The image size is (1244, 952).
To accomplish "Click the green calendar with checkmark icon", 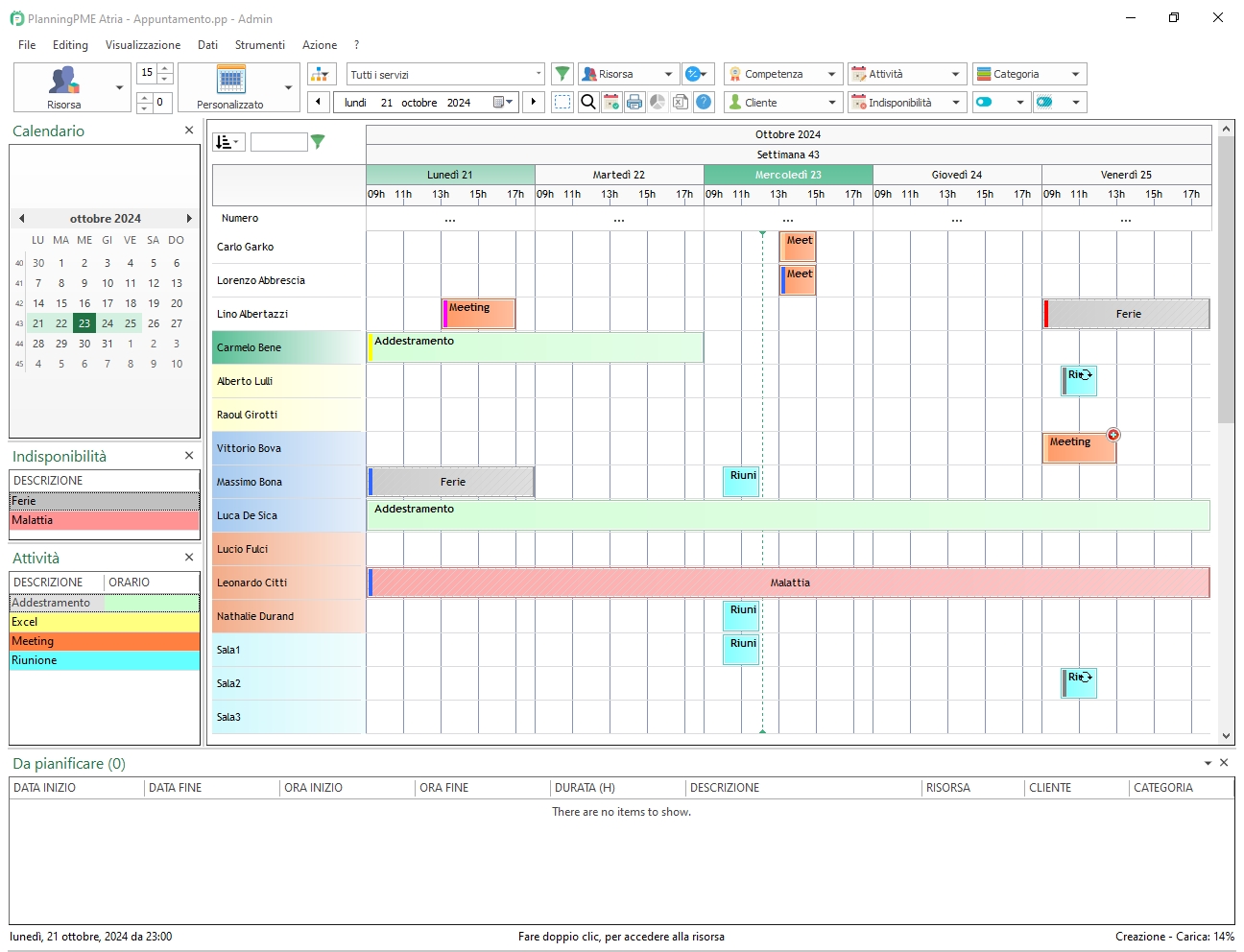I will [x=611, y=102].
